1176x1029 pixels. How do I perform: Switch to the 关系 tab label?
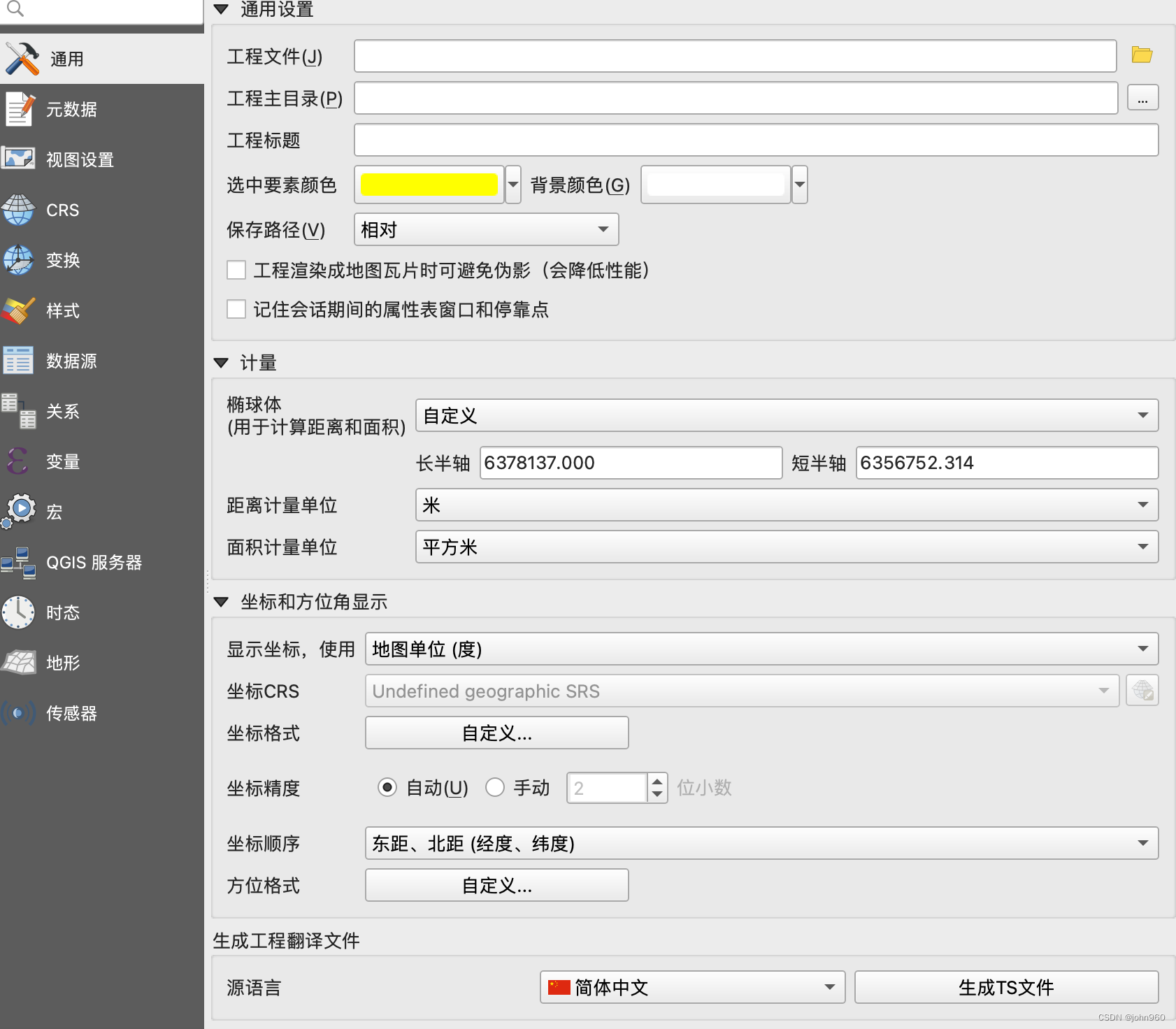[x=63, y=412]
